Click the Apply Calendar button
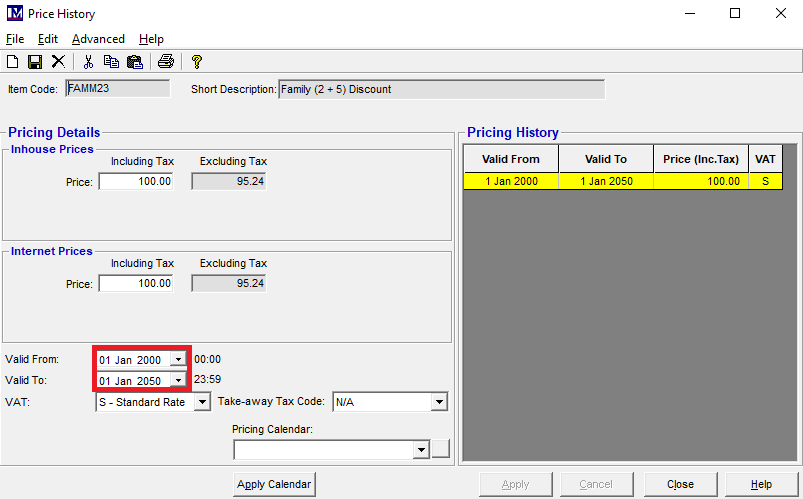Image resolution: width=803 pixels, height=499 pixels. [274, 484]
